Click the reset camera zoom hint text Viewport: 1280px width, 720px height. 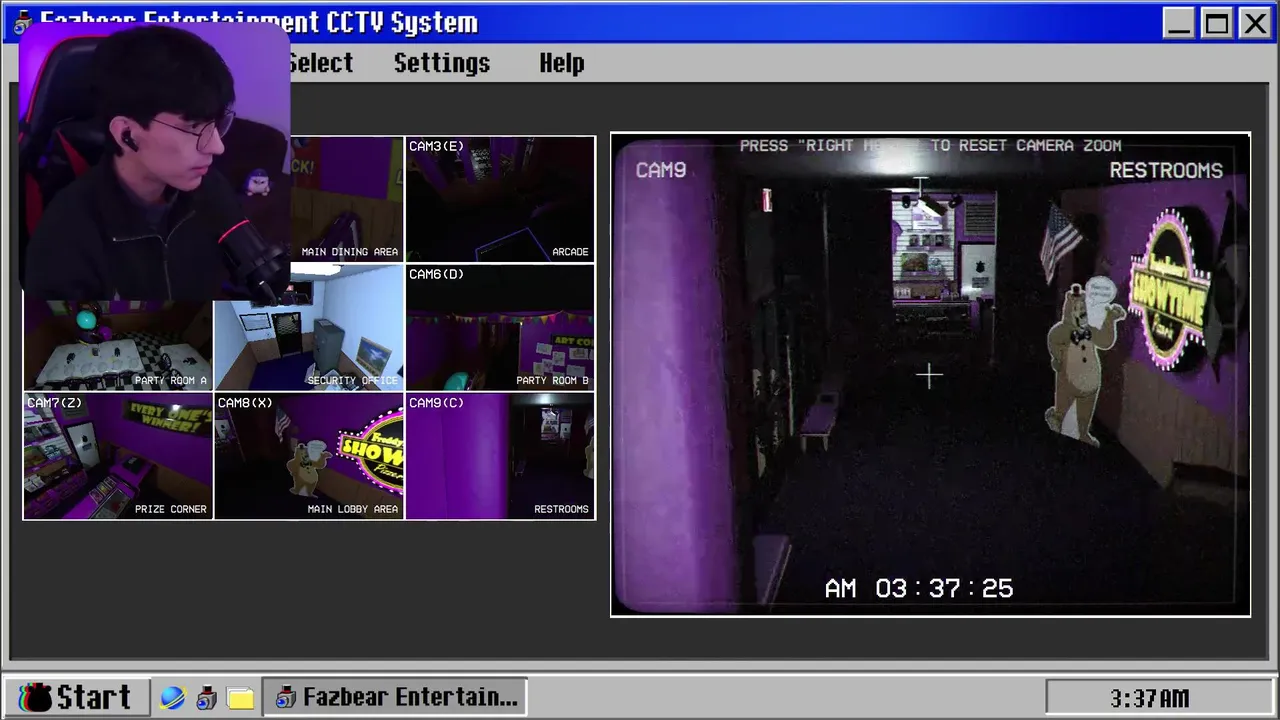[x=930, y=146]
